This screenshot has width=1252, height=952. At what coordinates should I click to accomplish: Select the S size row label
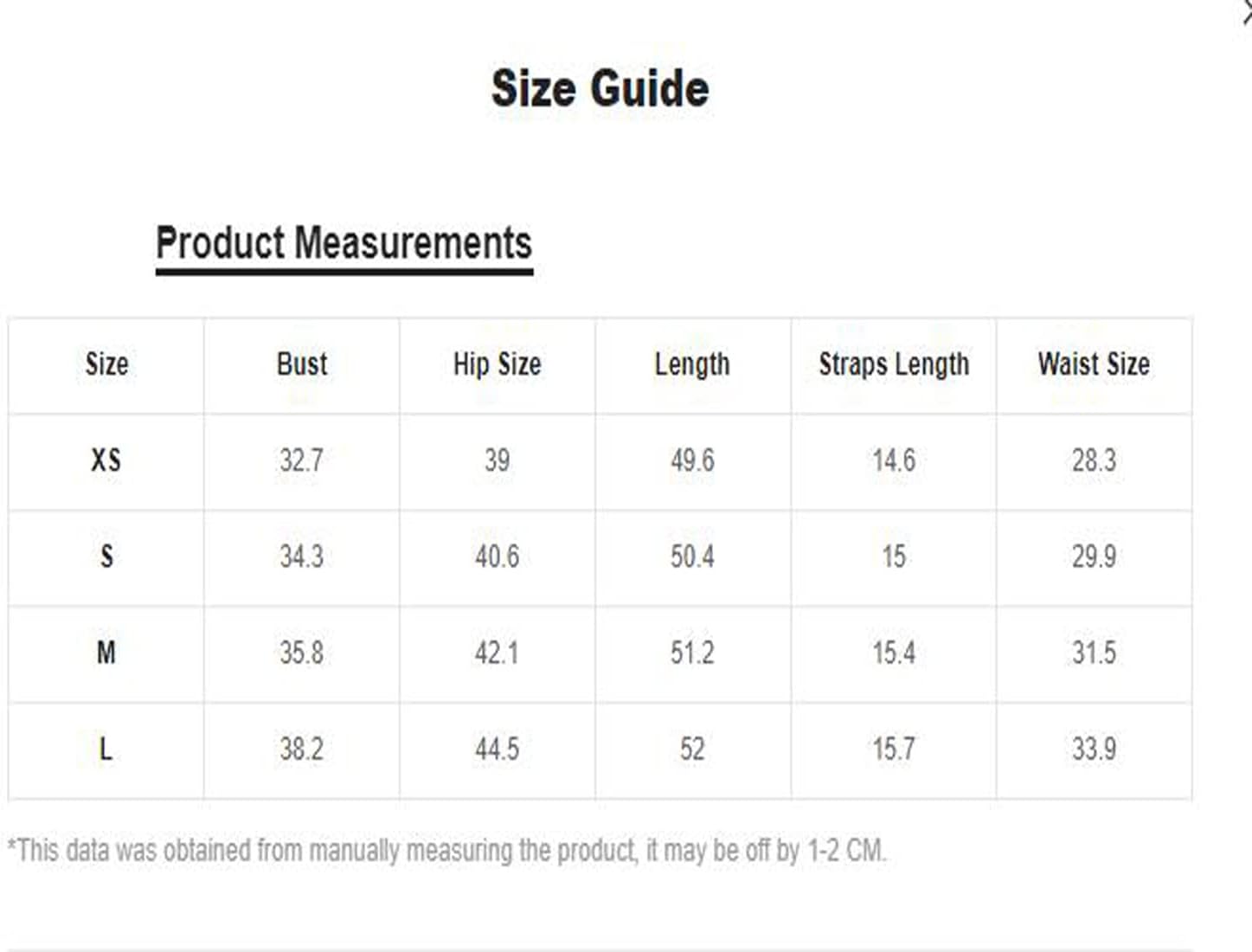click(x=106, y=556)
